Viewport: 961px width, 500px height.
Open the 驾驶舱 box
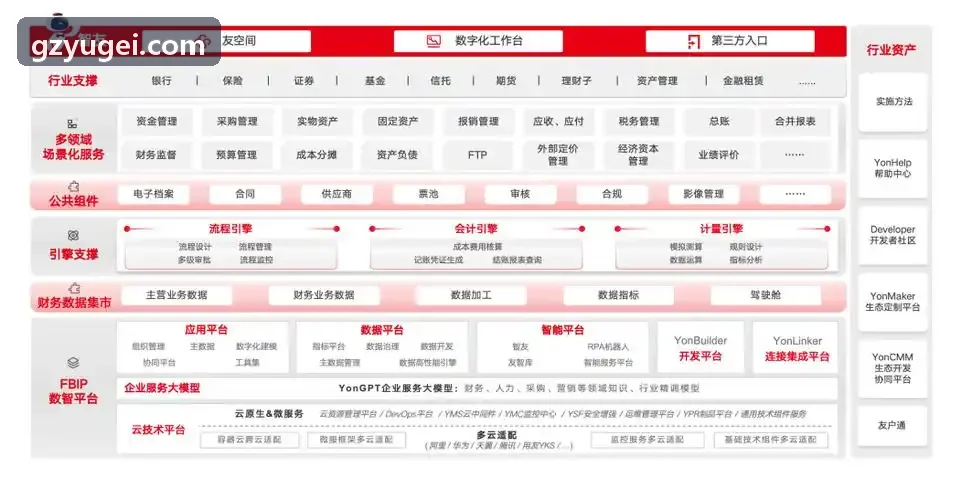point(765,295)
